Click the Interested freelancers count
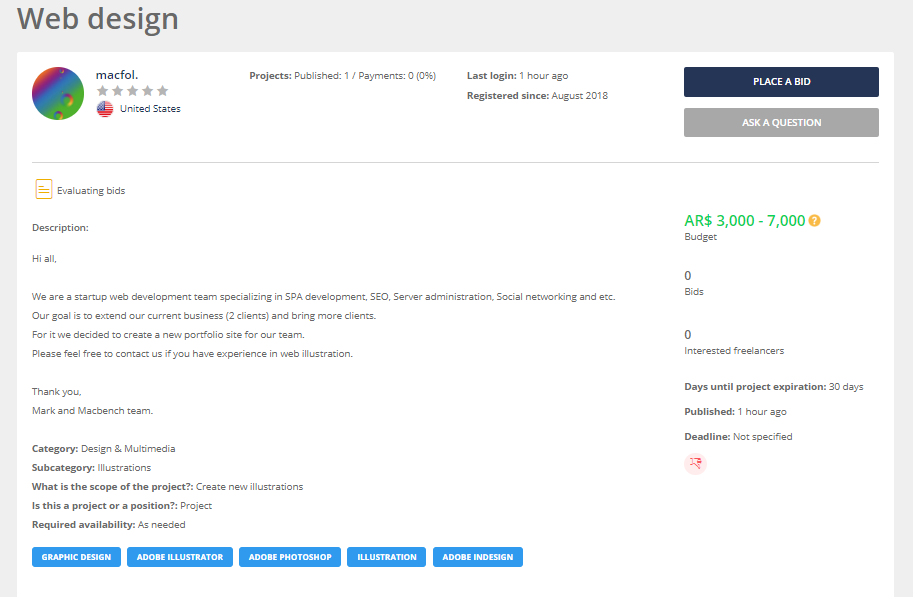Image resolution: width=913 pixels, height=597 pixels. (688, 335)
